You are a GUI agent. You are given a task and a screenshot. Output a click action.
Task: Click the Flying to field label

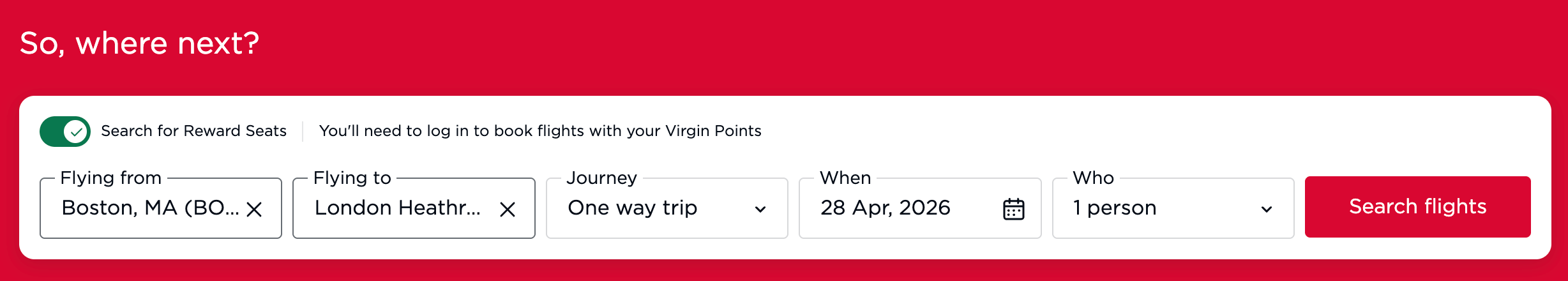tap(352, 178)
